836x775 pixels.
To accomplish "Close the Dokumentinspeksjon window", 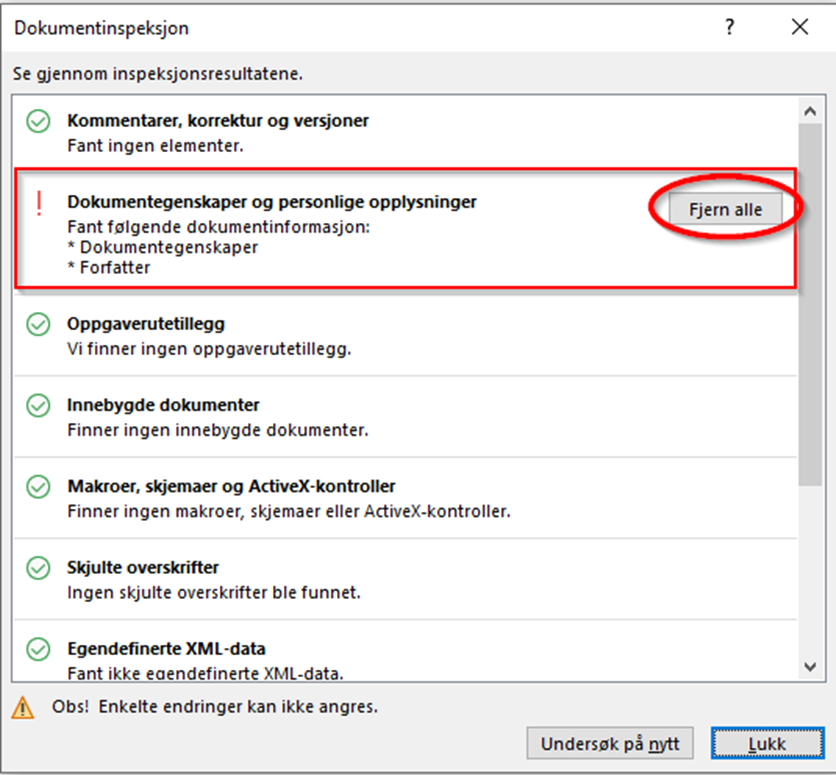I will [800, 28].
